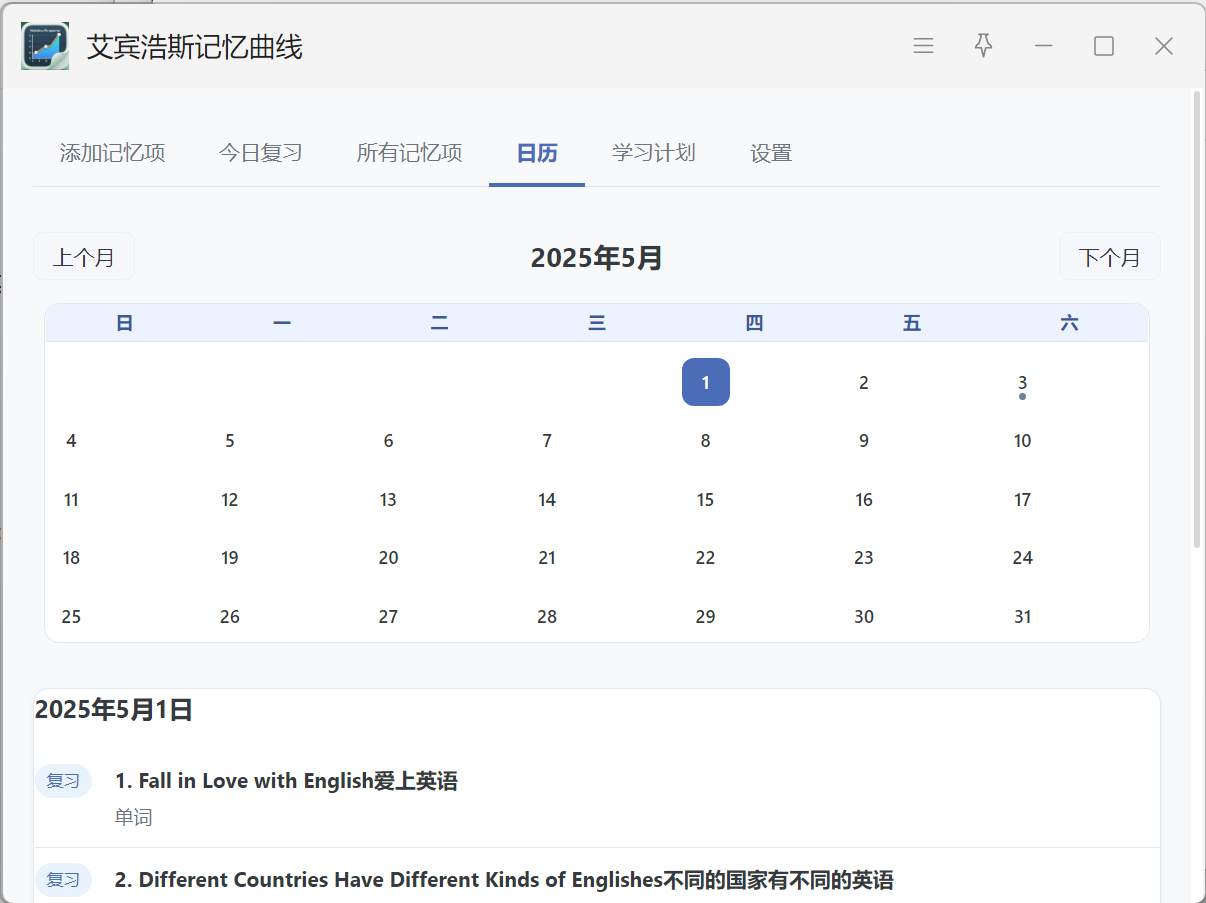Click 复习 tag on Fall in Love item

tap(63, 781)
